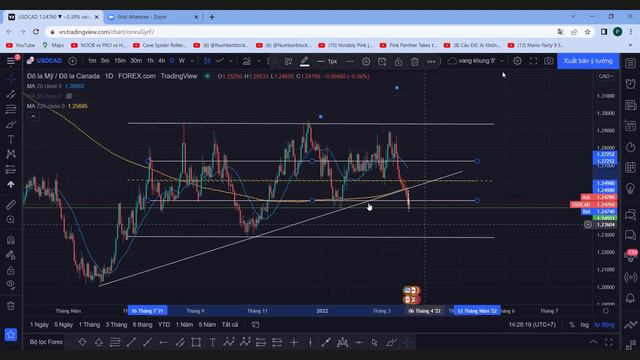
Task: Collapse the indicator legend arrow
Action: [33, 116]
